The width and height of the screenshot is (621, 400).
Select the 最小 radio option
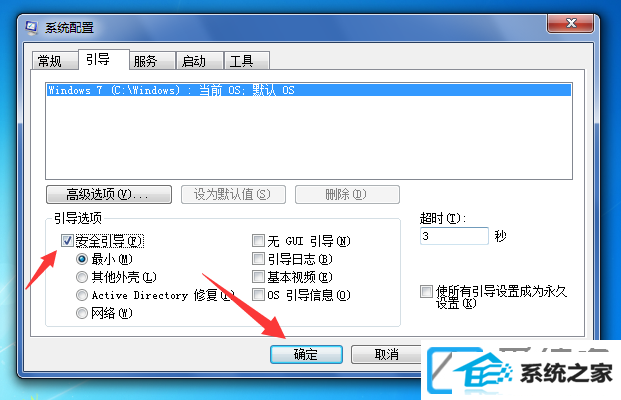(x=82, y=259)
